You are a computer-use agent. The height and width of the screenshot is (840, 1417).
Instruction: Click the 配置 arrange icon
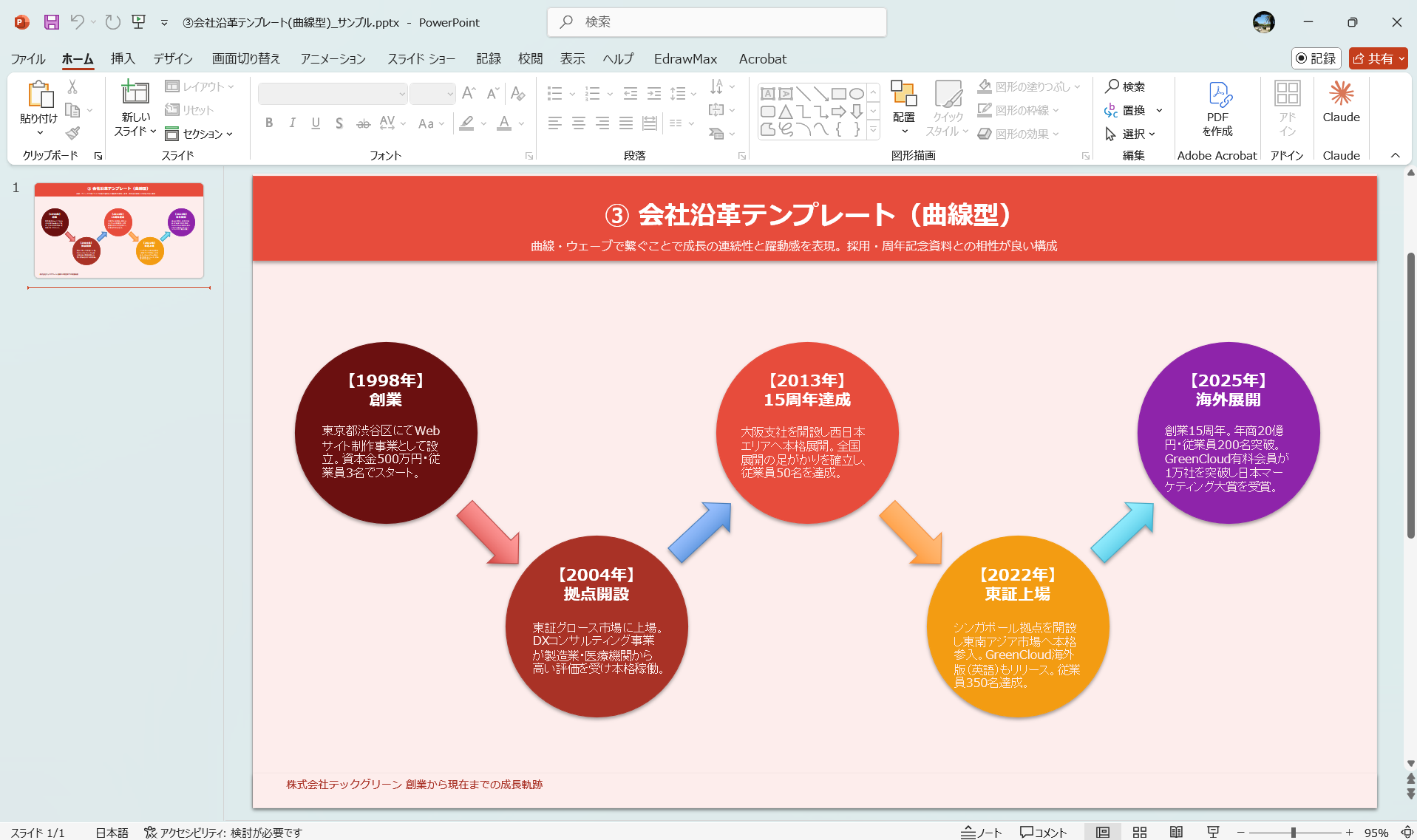click(903, 93)
